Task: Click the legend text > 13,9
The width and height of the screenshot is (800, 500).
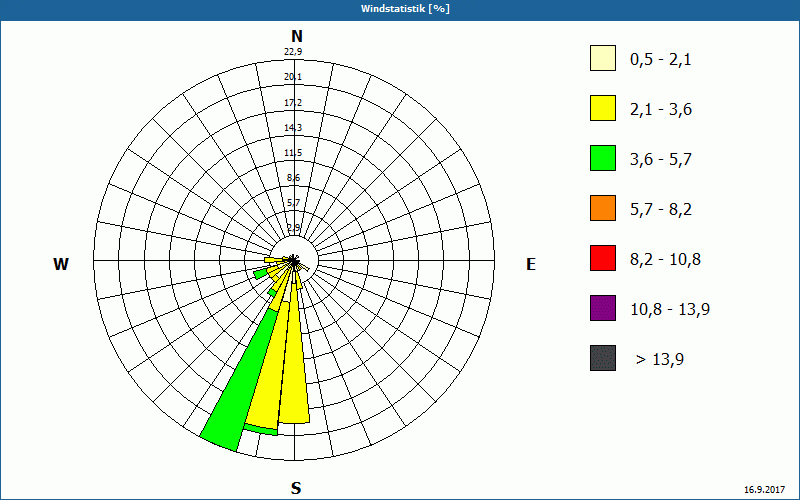Action: click(660, 360)
